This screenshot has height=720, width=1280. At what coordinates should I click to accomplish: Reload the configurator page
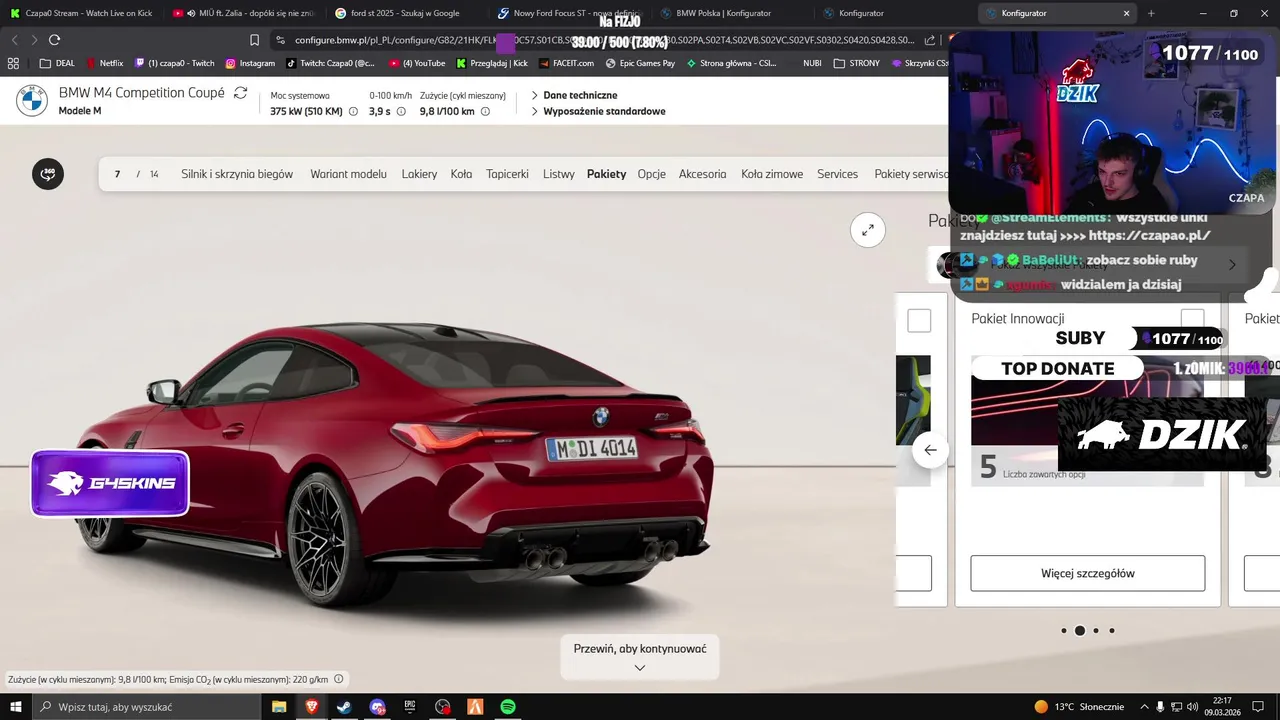[x=54, y=40]
